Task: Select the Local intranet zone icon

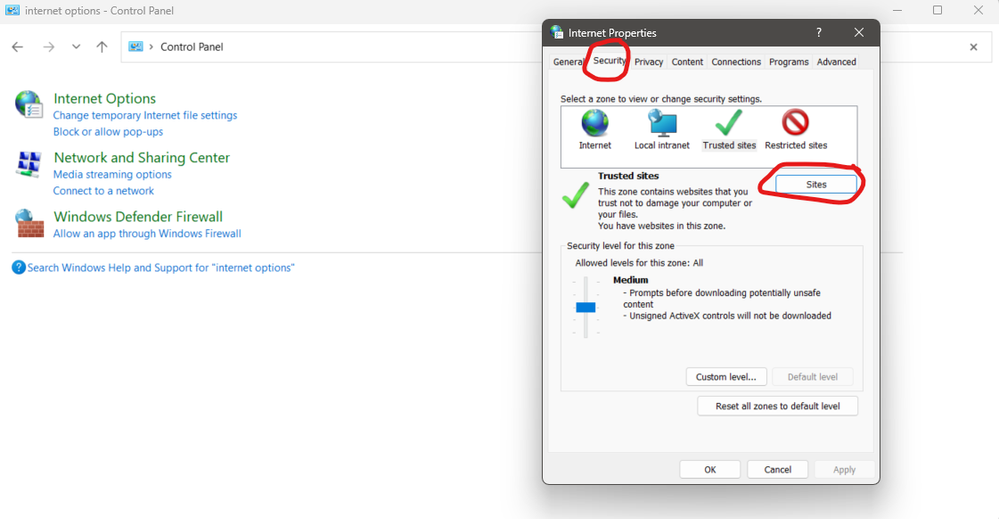Action: pyautogui.click(x=662, y=123)
